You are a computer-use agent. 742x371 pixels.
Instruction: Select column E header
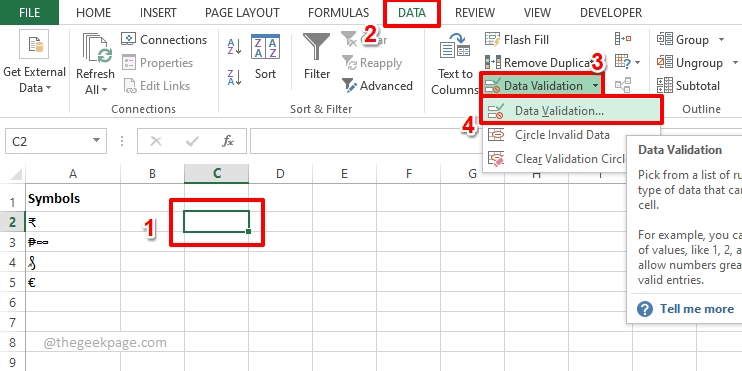[x=344, y=174]
